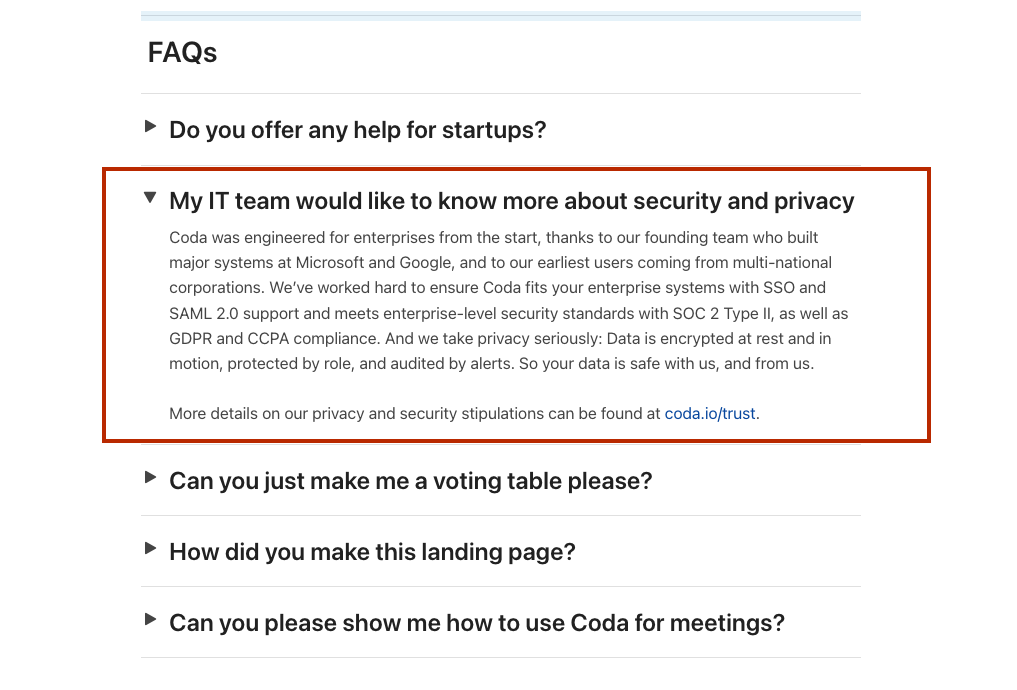Click the 'How did you make this landing page?' heading
1017x690 pixels.
[x=372, y=552]
